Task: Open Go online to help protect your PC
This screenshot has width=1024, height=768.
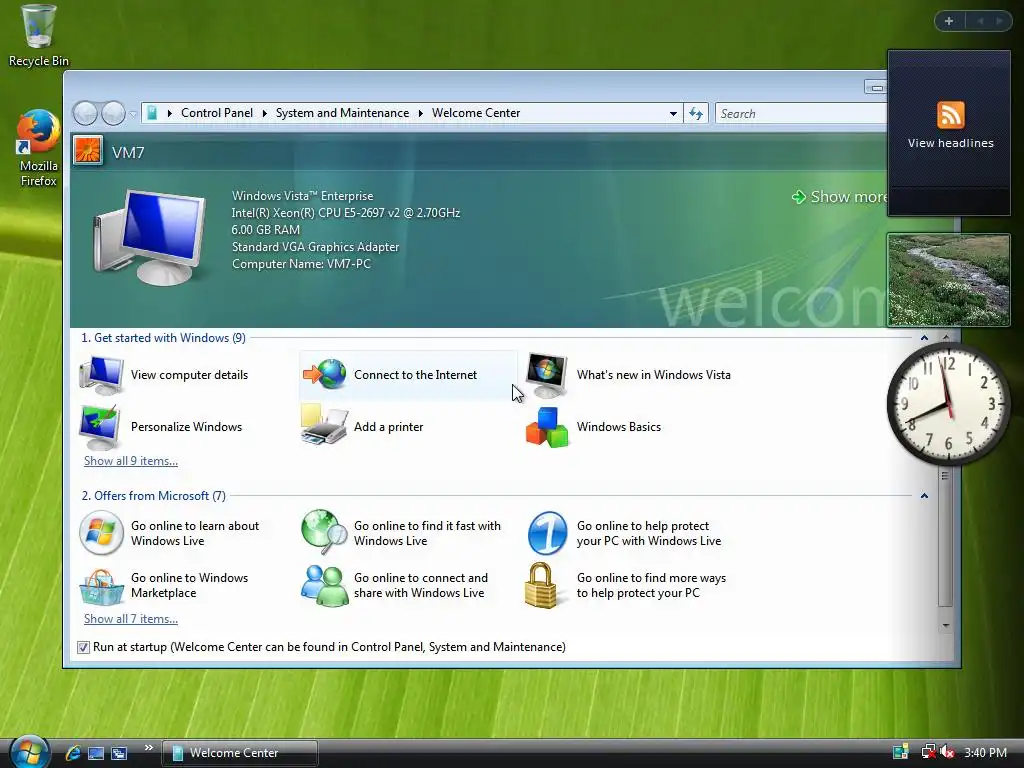Action: coord(624,533)
